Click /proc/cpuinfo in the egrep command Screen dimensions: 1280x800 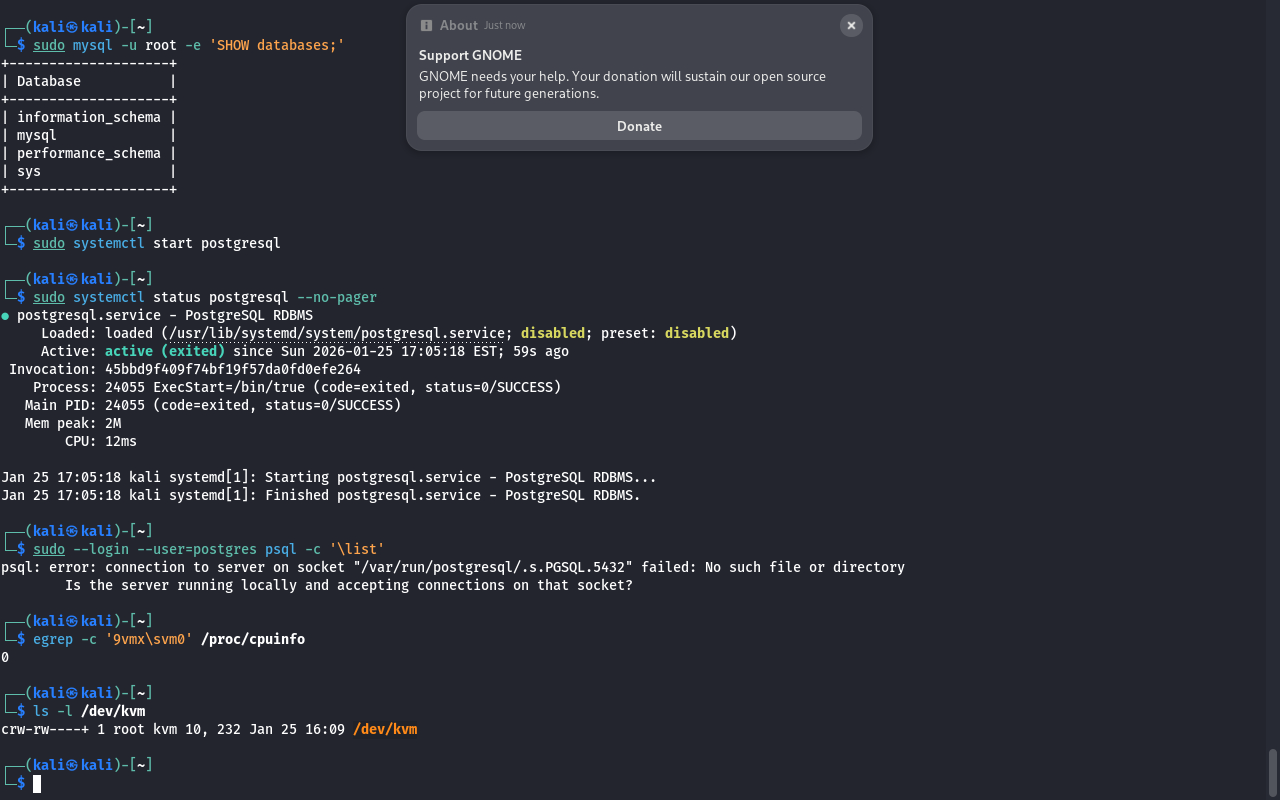(252, 639)
